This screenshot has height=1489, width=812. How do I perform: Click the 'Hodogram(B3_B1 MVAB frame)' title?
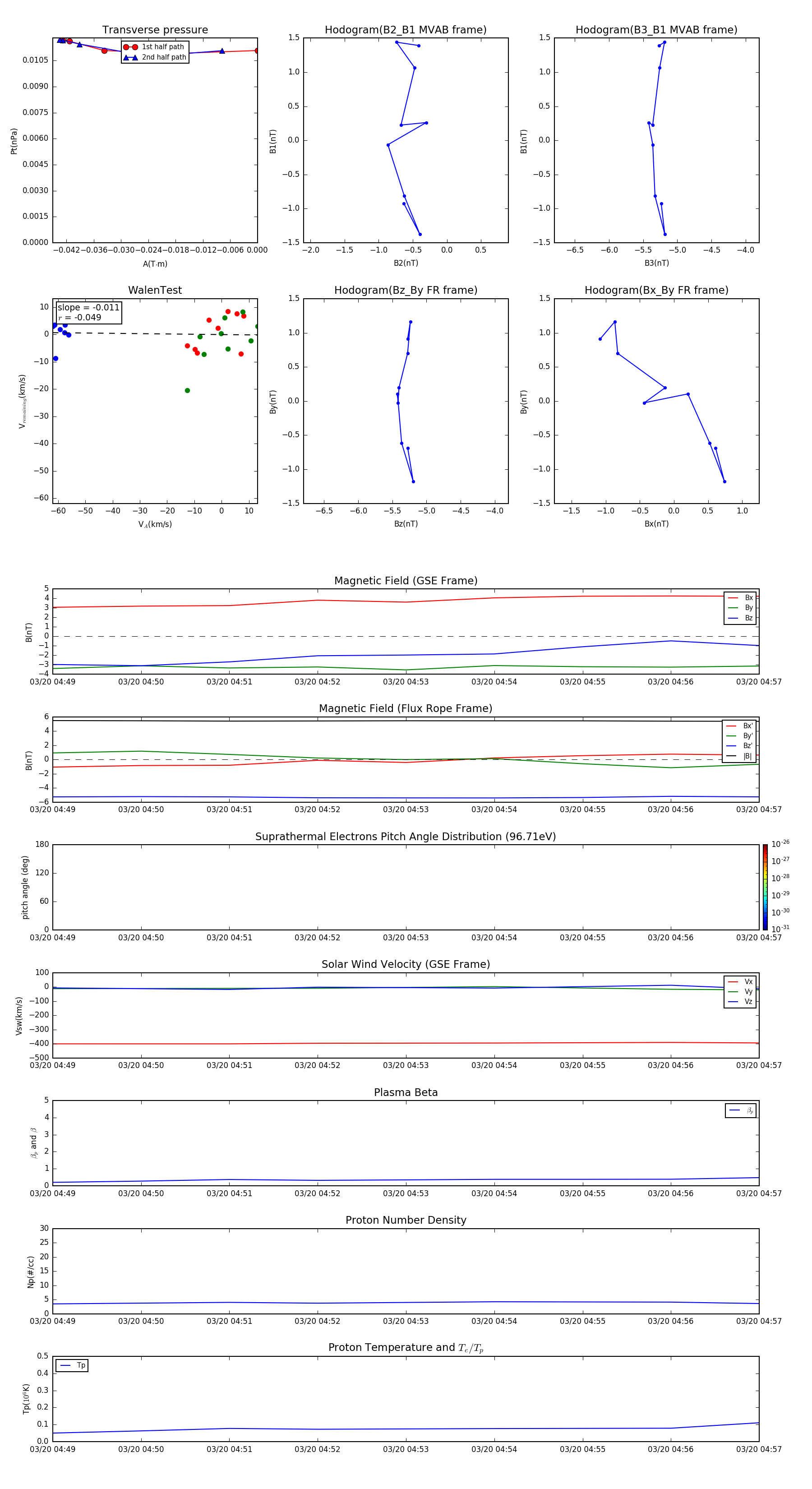tap(656, 30)
